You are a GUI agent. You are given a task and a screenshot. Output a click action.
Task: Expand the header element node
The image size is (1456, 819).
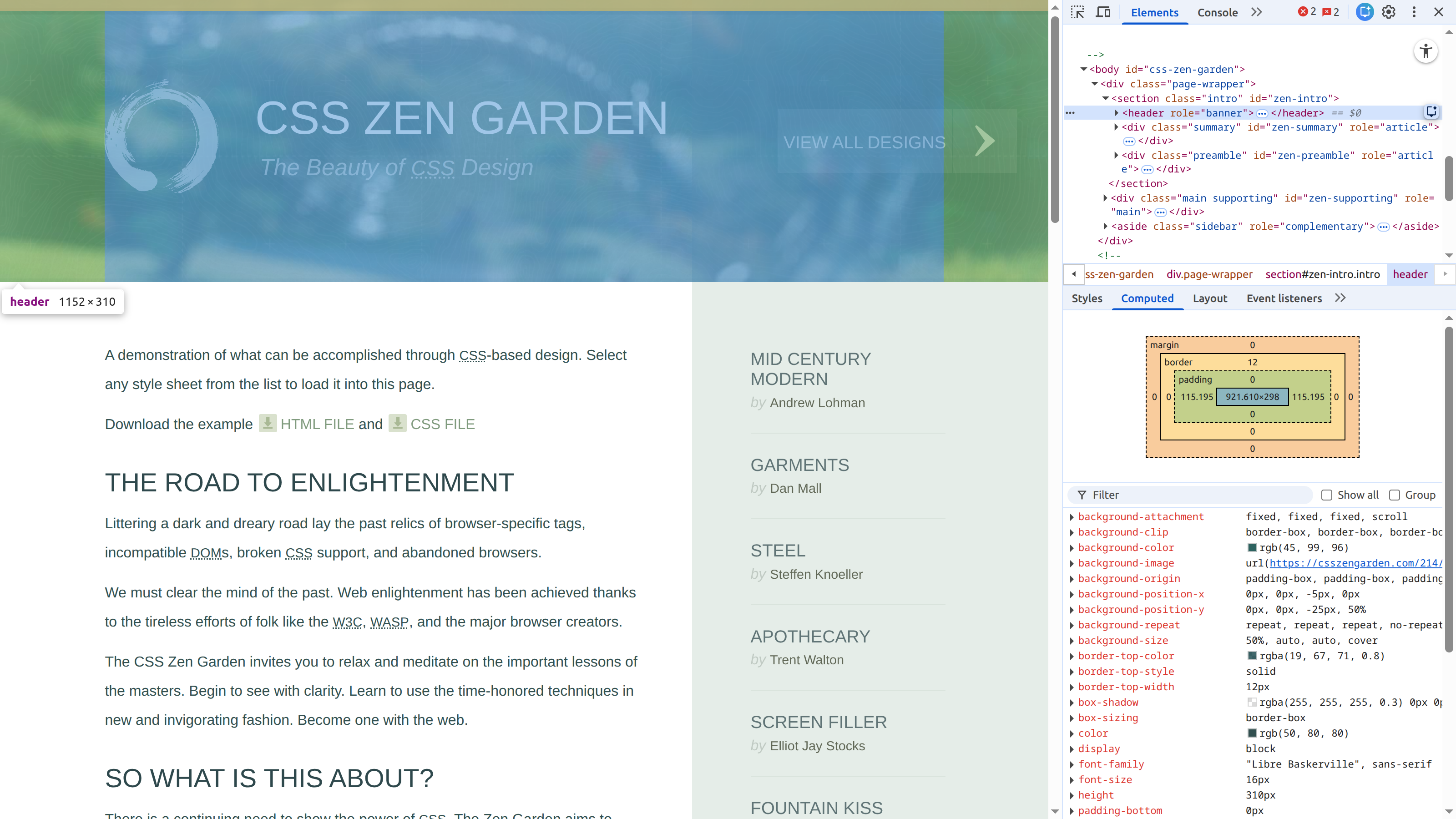(1117, 113)
